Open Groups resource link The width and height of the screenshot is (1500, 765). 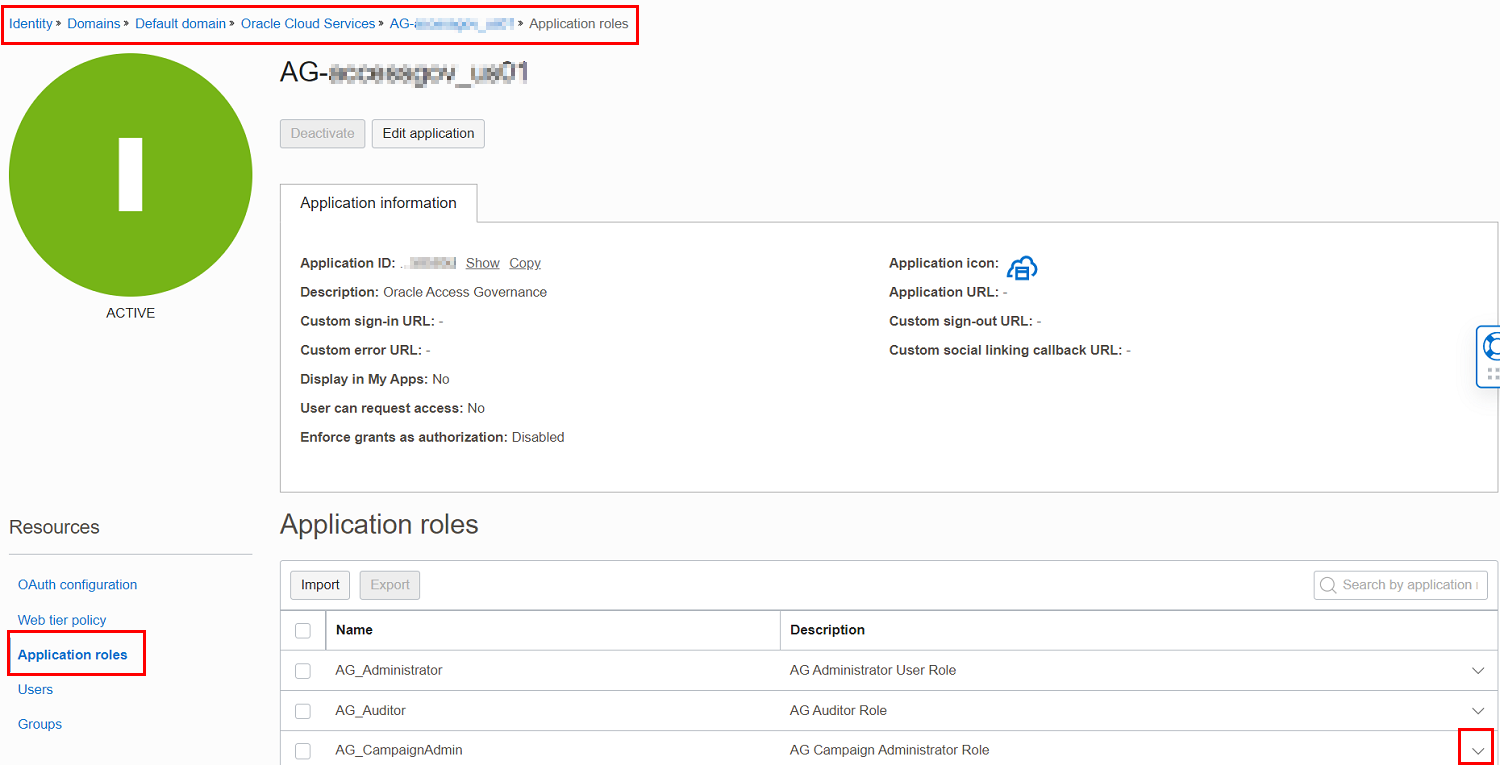40,724
